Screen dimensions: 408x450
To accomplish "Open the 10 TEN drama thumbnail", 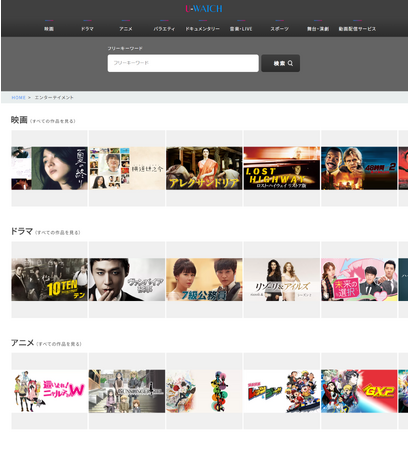I will point(49,280).
